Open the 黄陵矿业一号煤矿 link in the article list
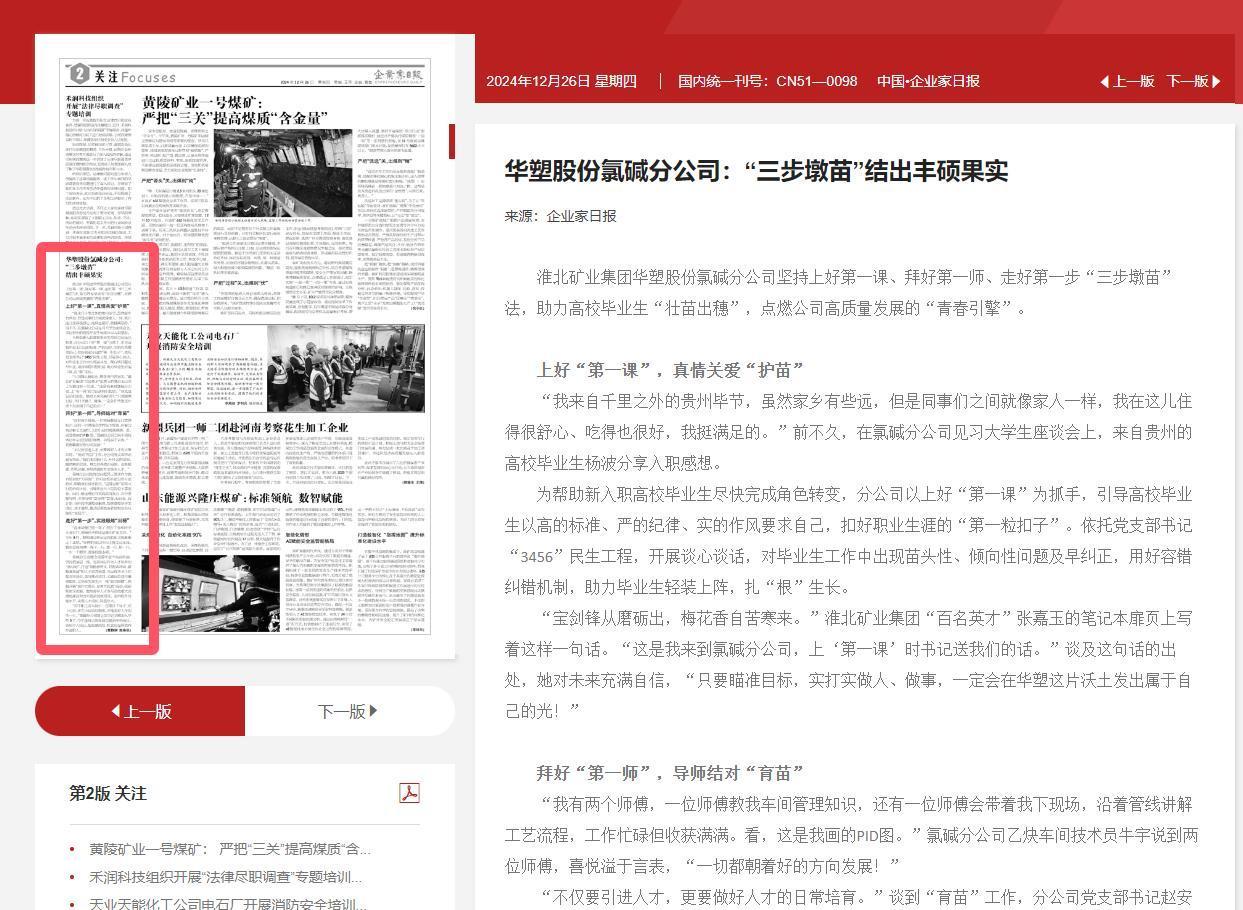Viewport: 1243px width, 910px height. coord(229,849)
